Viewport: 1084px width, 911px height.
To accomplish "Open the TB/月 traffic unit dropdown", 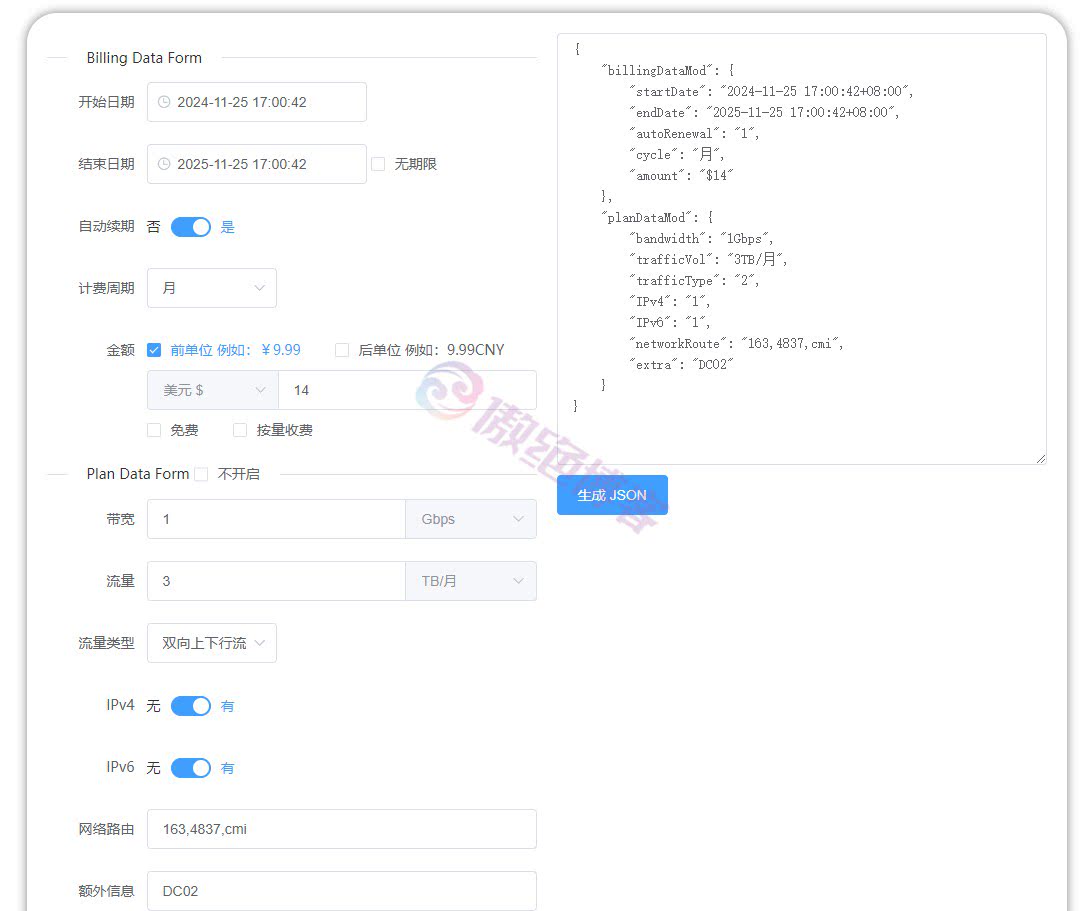I will point(471,581).
